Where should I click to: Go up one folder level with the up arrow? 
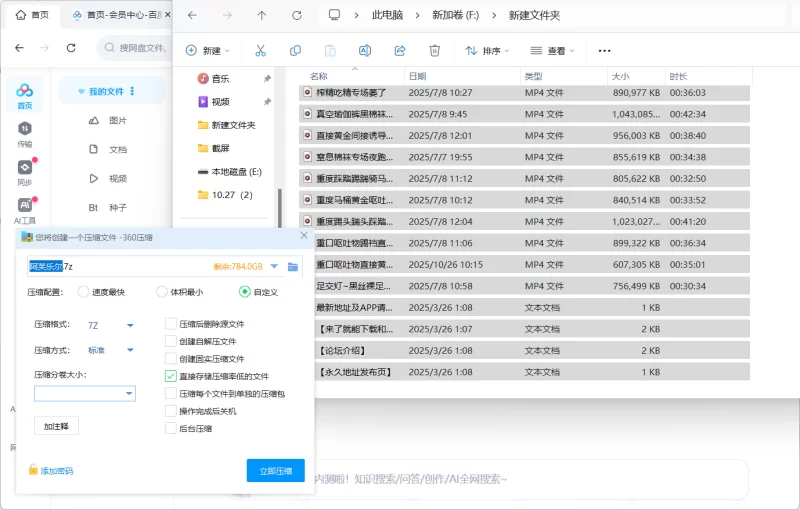[x=262, y=15]
